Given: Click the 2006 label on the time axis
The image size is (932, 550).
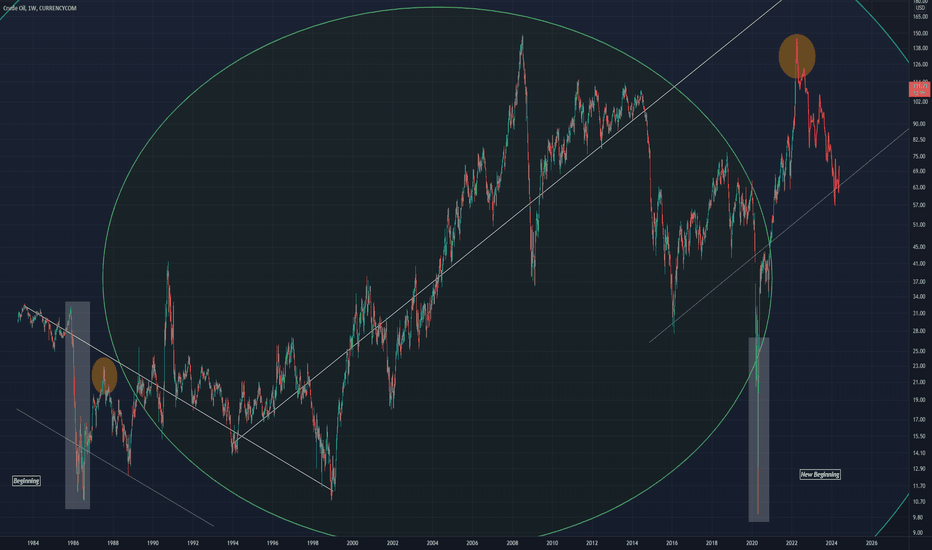Looking at the screenshot, I should [472, 543].
